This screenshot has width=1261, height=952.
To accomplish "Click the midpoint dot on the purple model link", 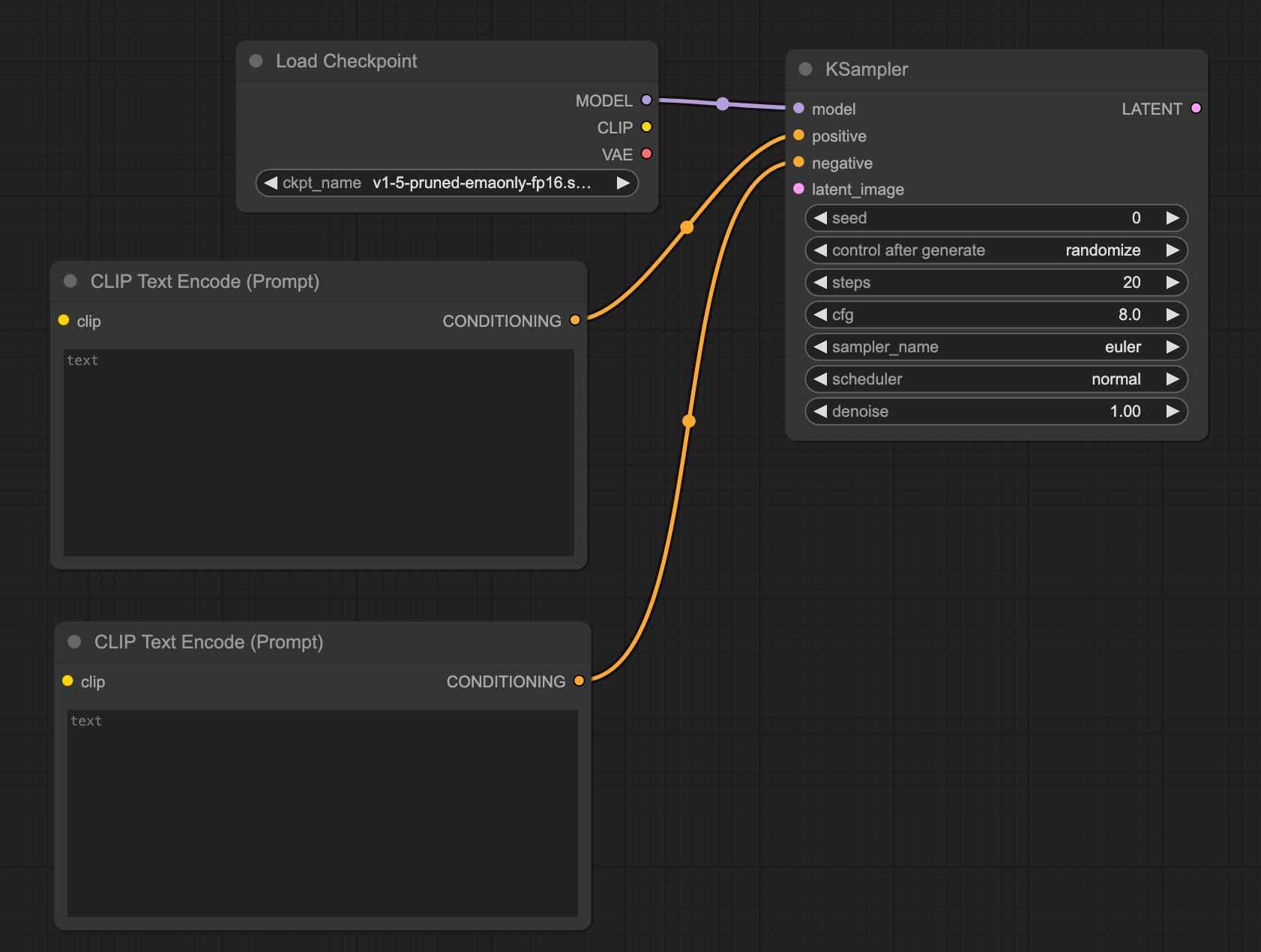I will [722, 103].
